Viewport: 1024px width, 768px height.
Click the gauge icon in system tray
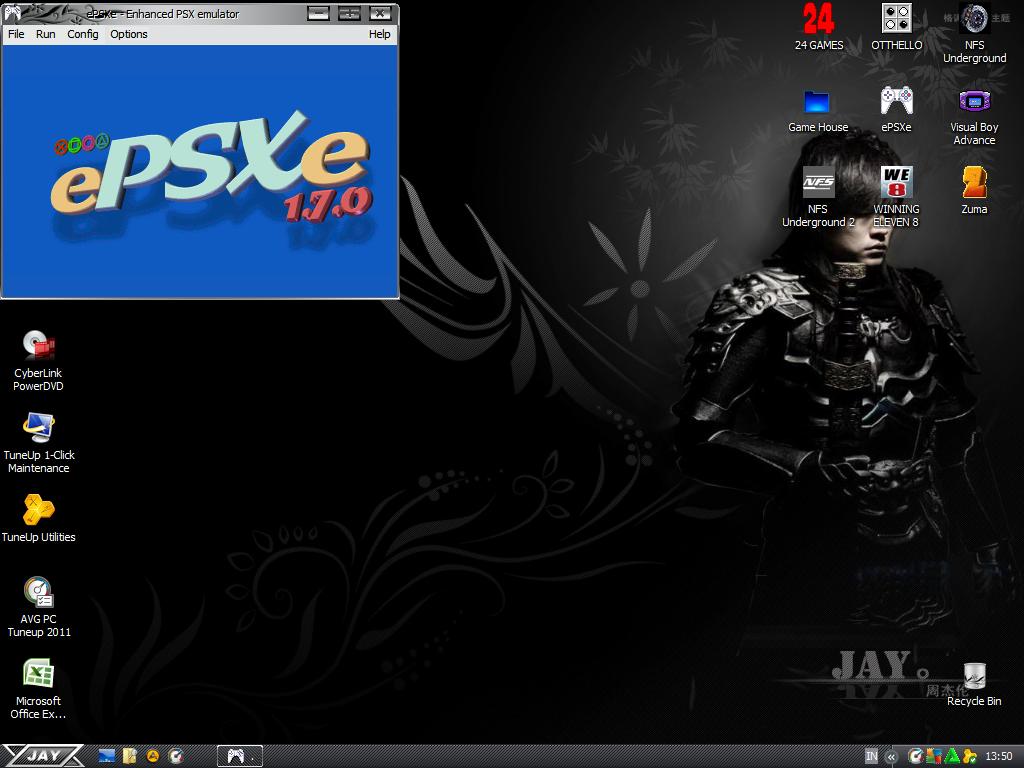pyautogui.click(x=916, y=756)
